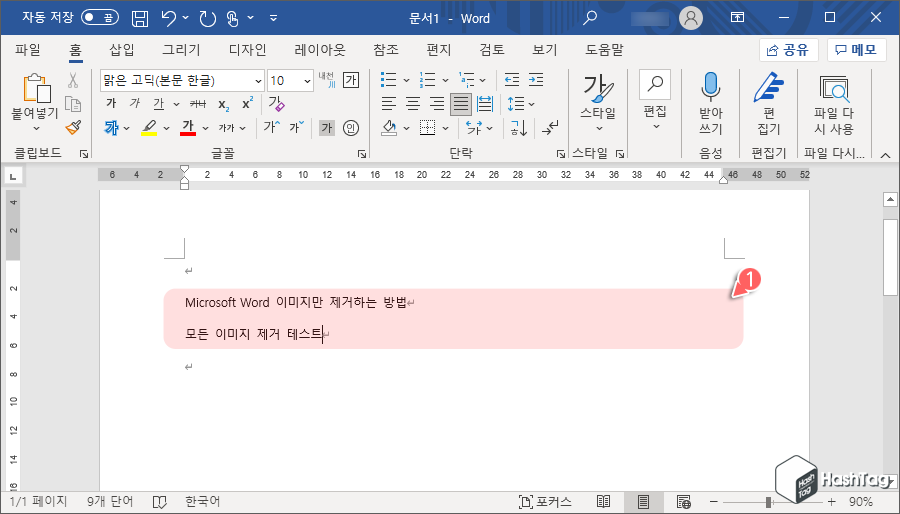Open numbered list dropdown arrow
This screenshot has width=900, height=514.
click(x=445, y=80)
